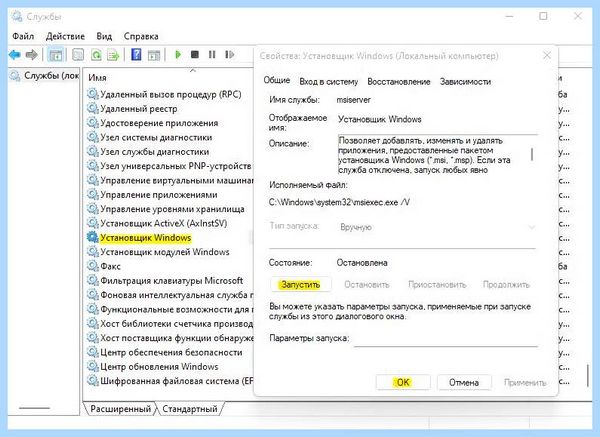Screen dimensions: 600x437
Task: Select the Факс service
Action: [x=110, y=266]
